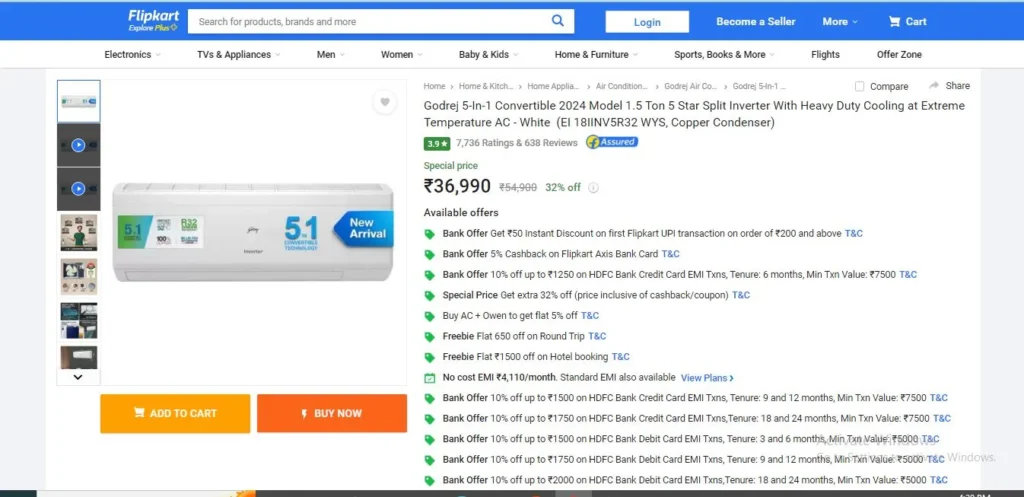Click ADD TO CART button

[175, 413]
